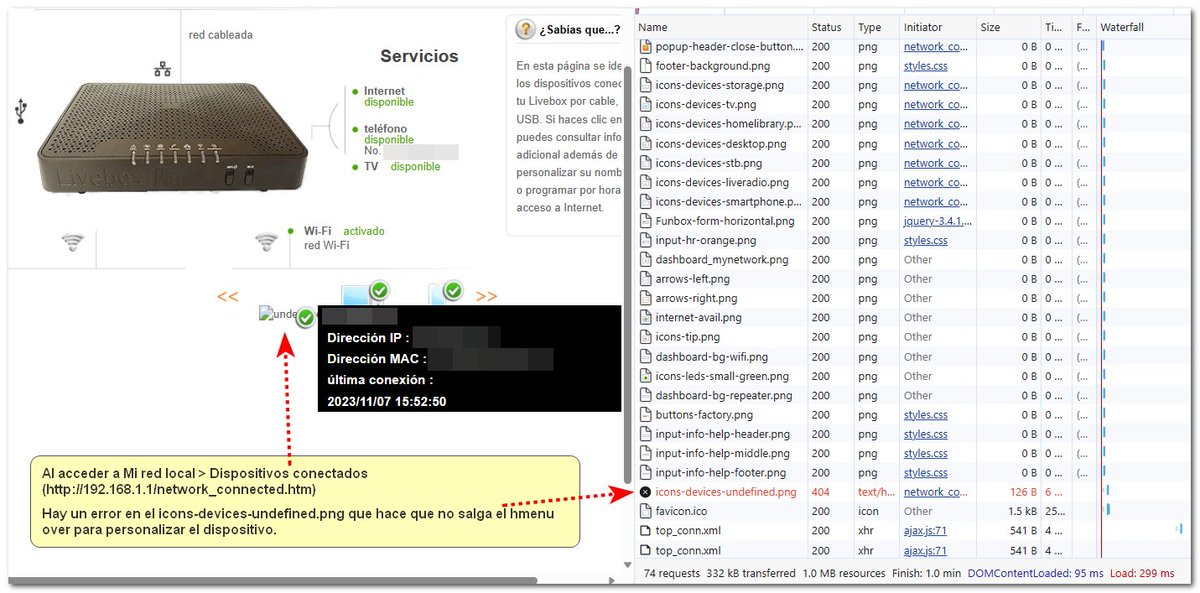
Task: Click file icon of arrows-left.png row
Action: pyautogui.click(x=645, y=279)
